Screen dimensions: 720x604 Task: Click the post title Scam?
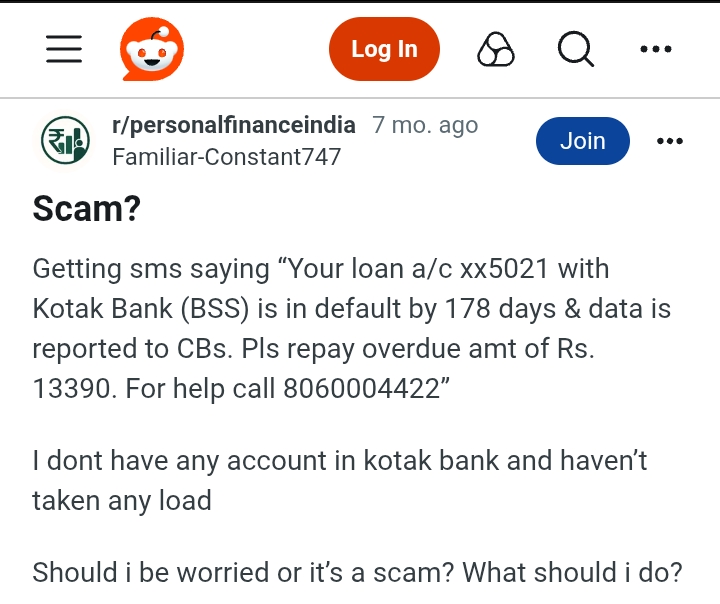(87, 209)
